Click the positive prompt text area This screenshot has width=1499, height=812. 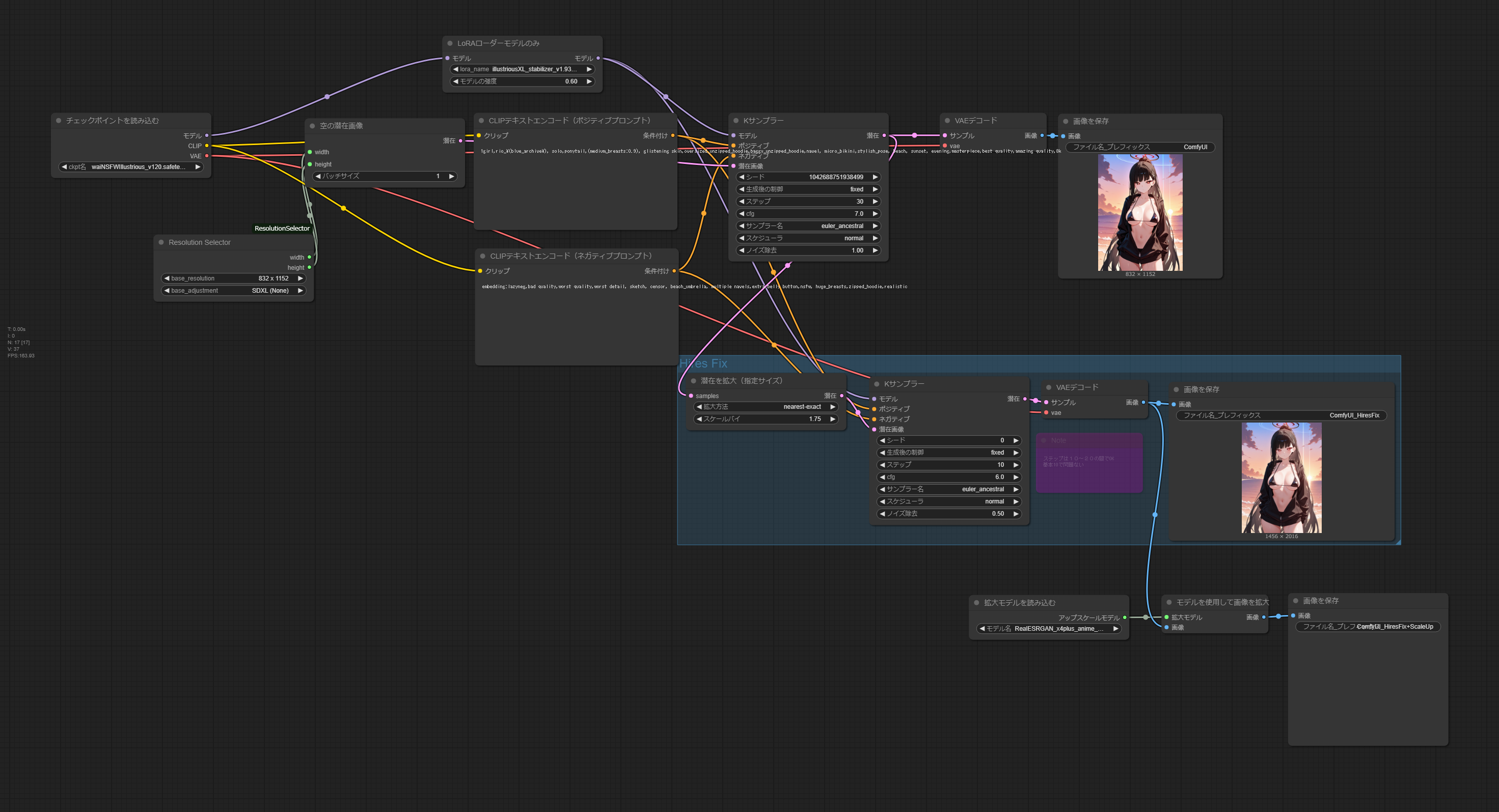pos(575,186)
